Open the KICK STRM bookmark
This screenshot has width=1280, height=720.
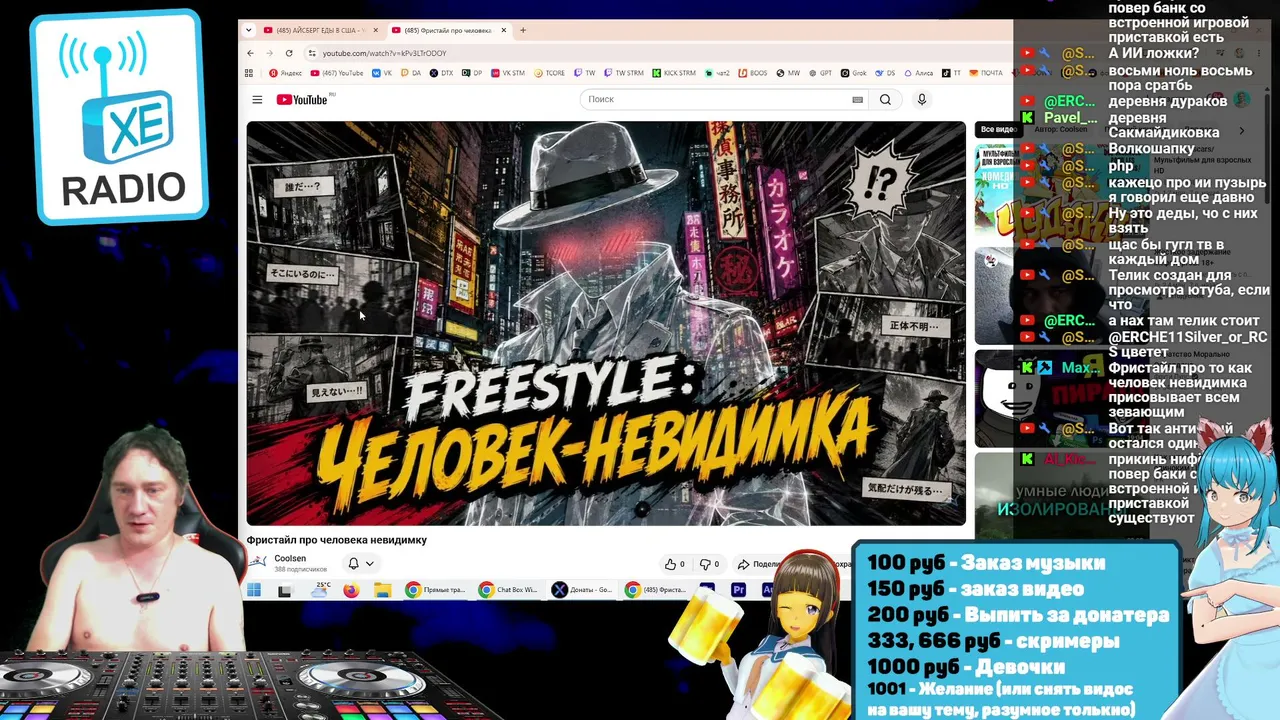coord(673,73)
